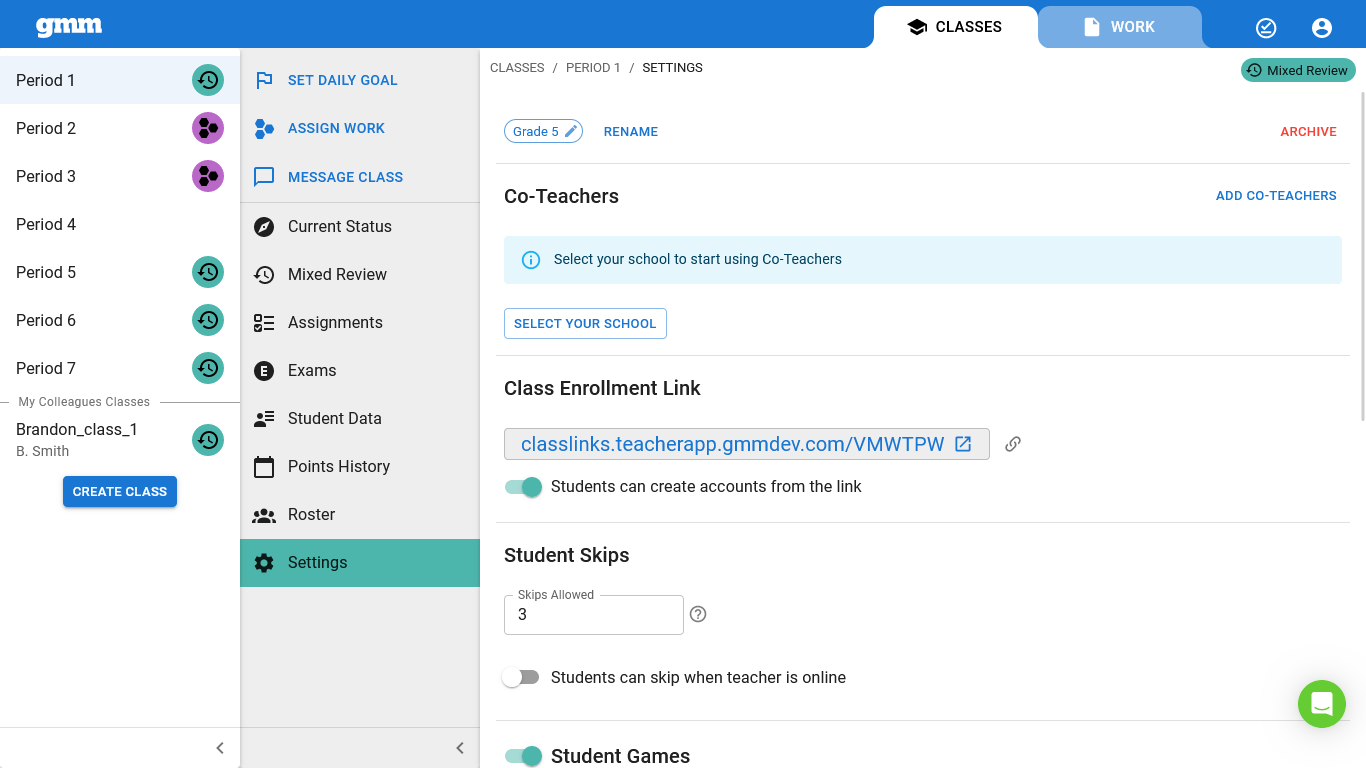The image size is (1366, 768).
Task: Click the Skips Allowed help icon
Action: click(x=698, y=614)
